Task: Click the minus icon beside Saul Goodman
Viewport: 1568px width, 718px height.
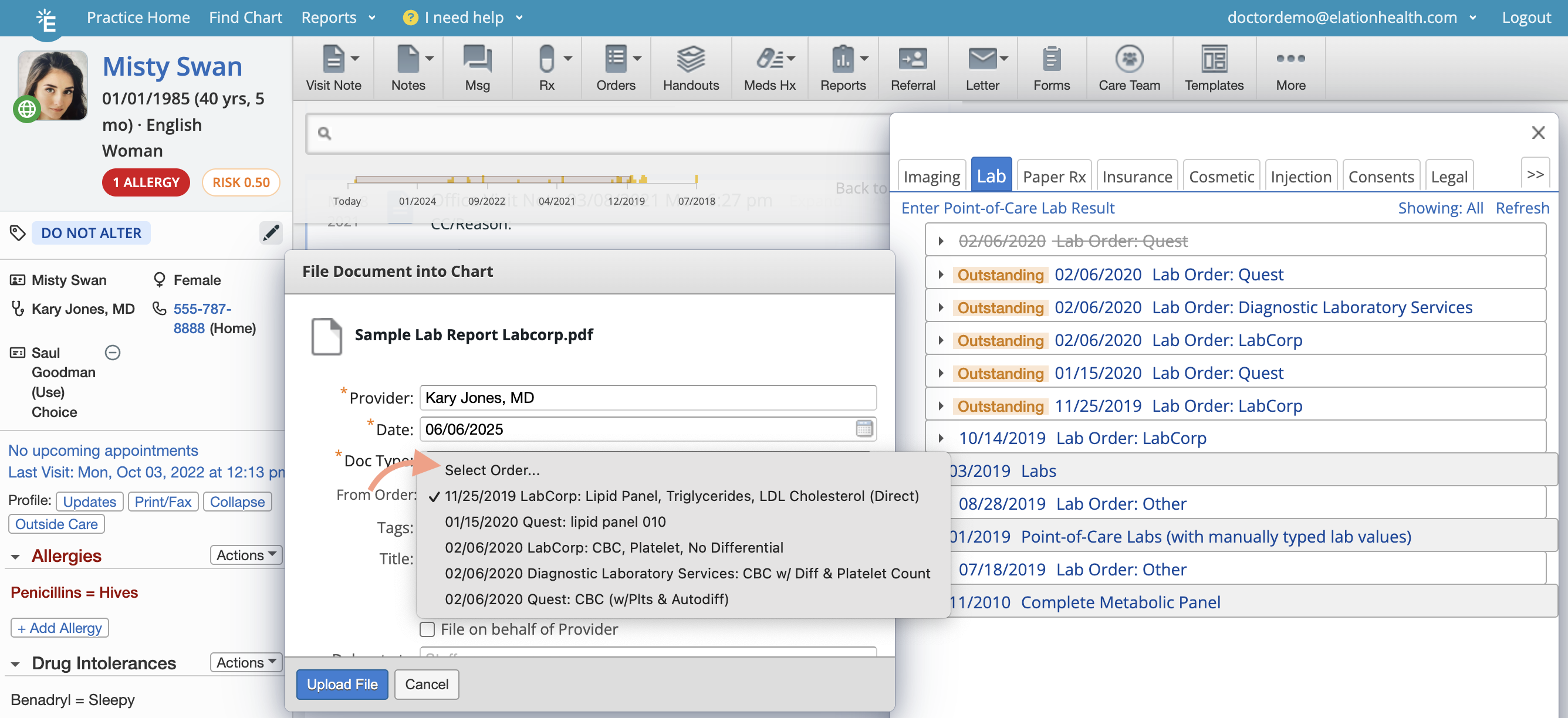Action: coord(113,353)
